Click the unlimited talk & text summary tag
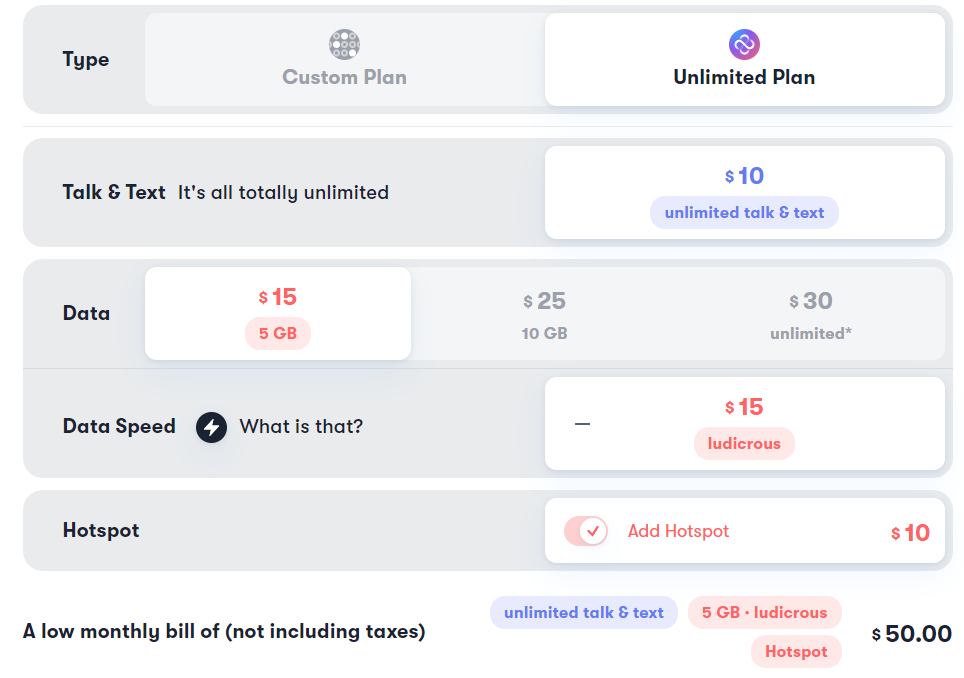 583,612
